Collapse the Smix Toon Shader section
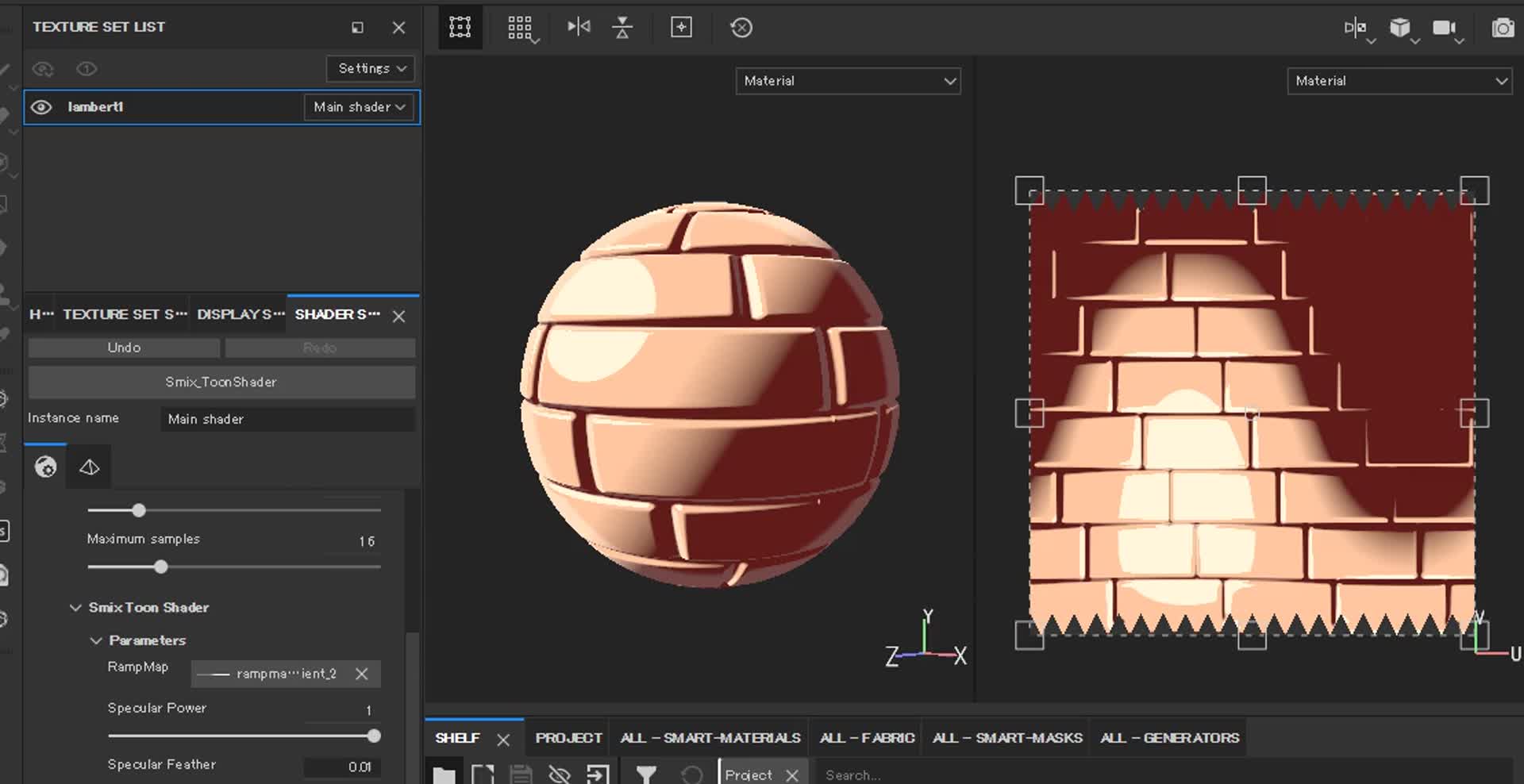 [x=75, y=608]
